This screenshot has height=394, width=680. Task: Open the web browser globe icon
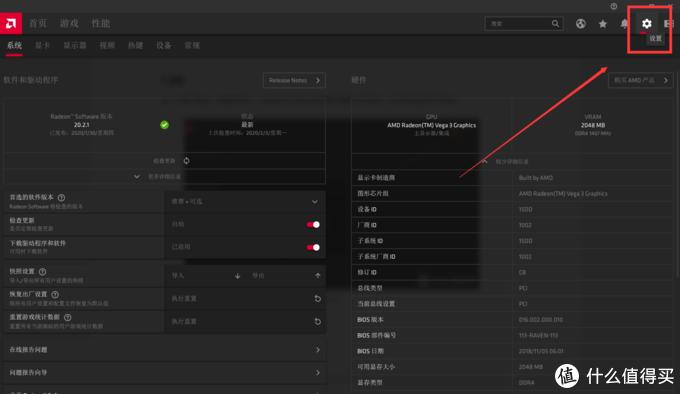click(581, 24)
